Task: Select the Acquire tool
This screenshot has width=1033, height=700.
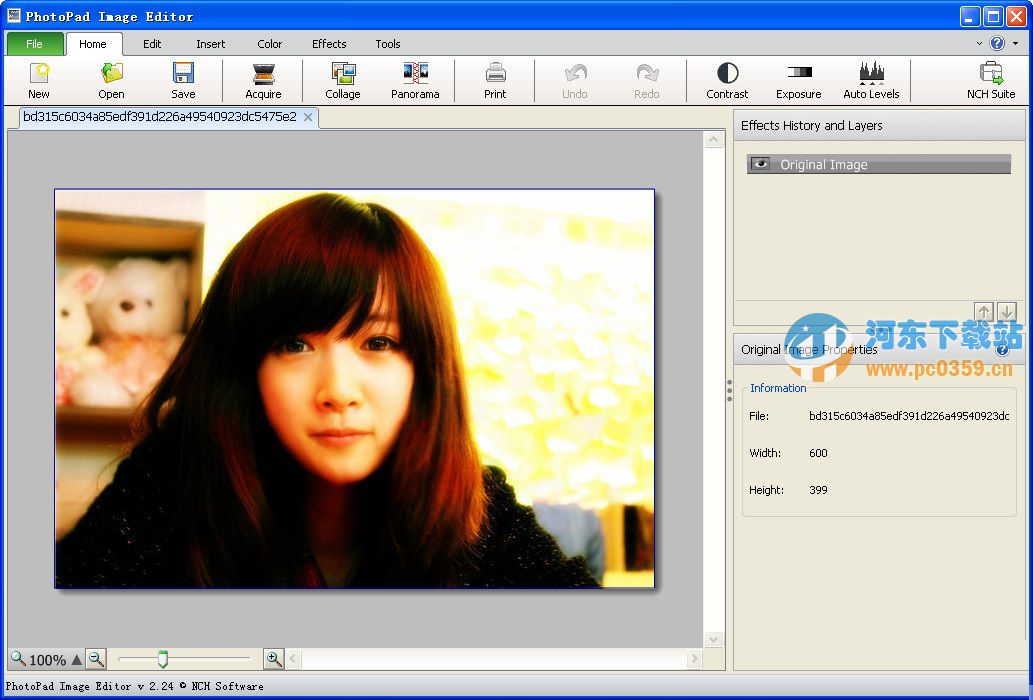Action: point(262,79)
